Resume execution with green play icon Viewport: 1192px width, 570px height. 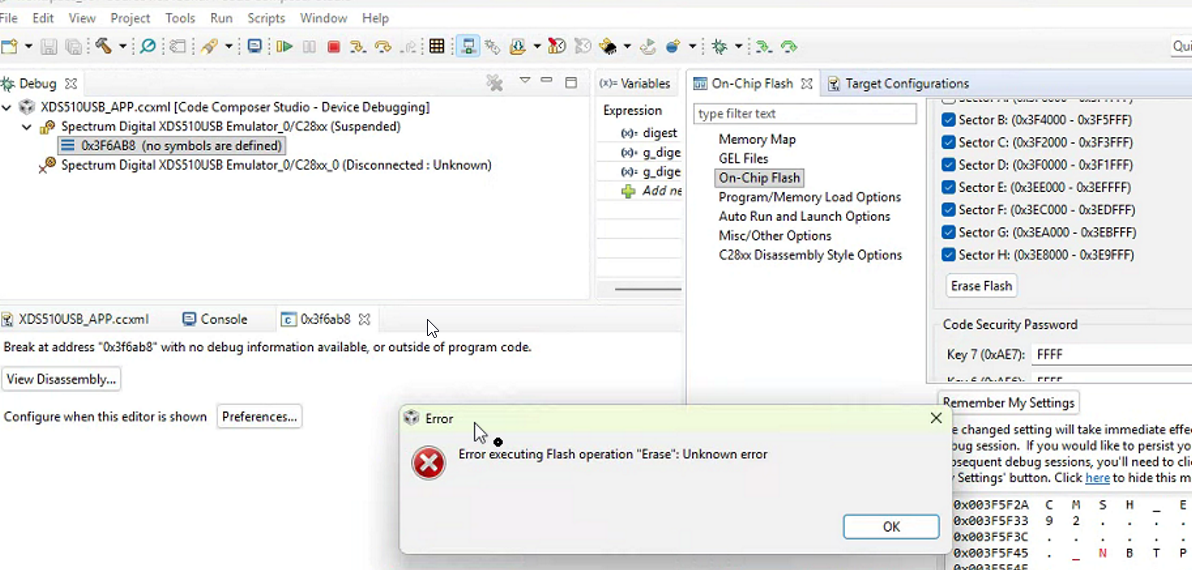pyautogui.click(x=284, y=47)
